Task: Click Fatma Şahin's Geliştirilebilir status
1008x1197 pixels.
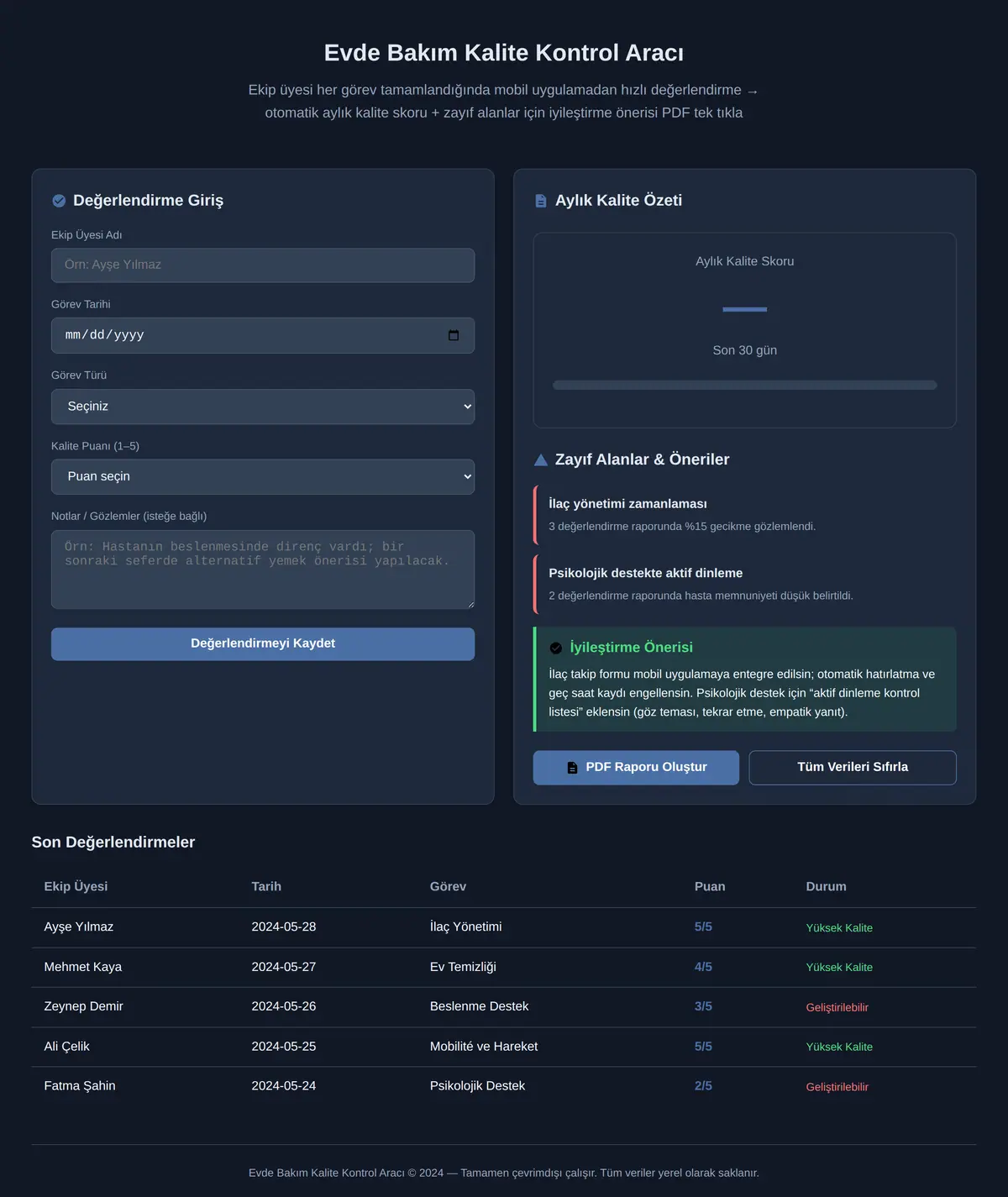Action: (837, 1087)
